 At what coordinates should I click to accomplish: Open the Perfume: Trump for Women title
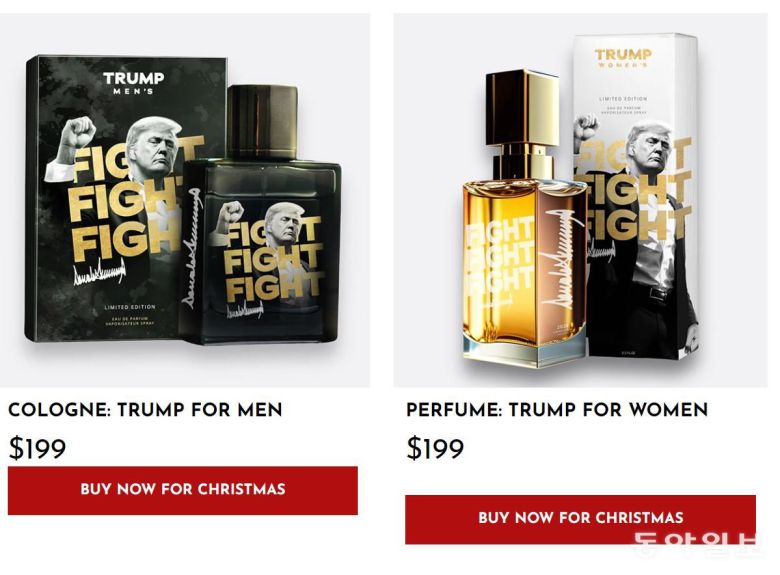tap(557, 410)
